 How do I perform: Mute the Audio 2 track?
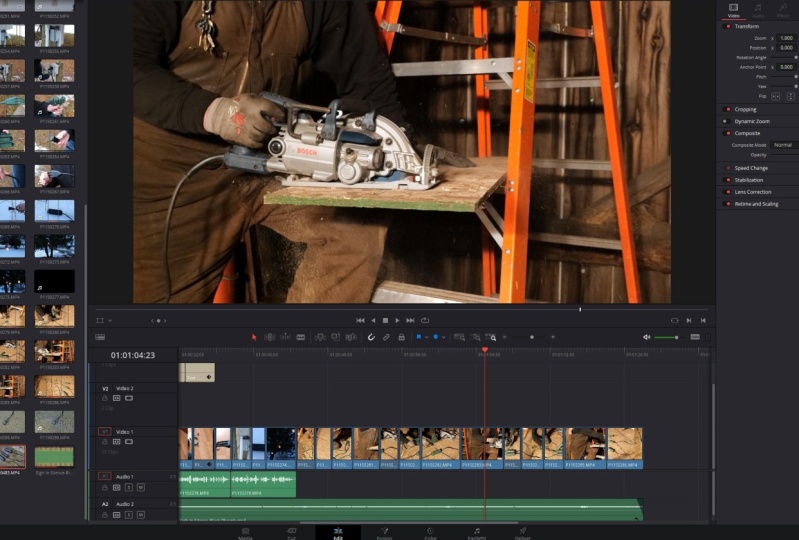pyautogui.click(x=141, y=515)
